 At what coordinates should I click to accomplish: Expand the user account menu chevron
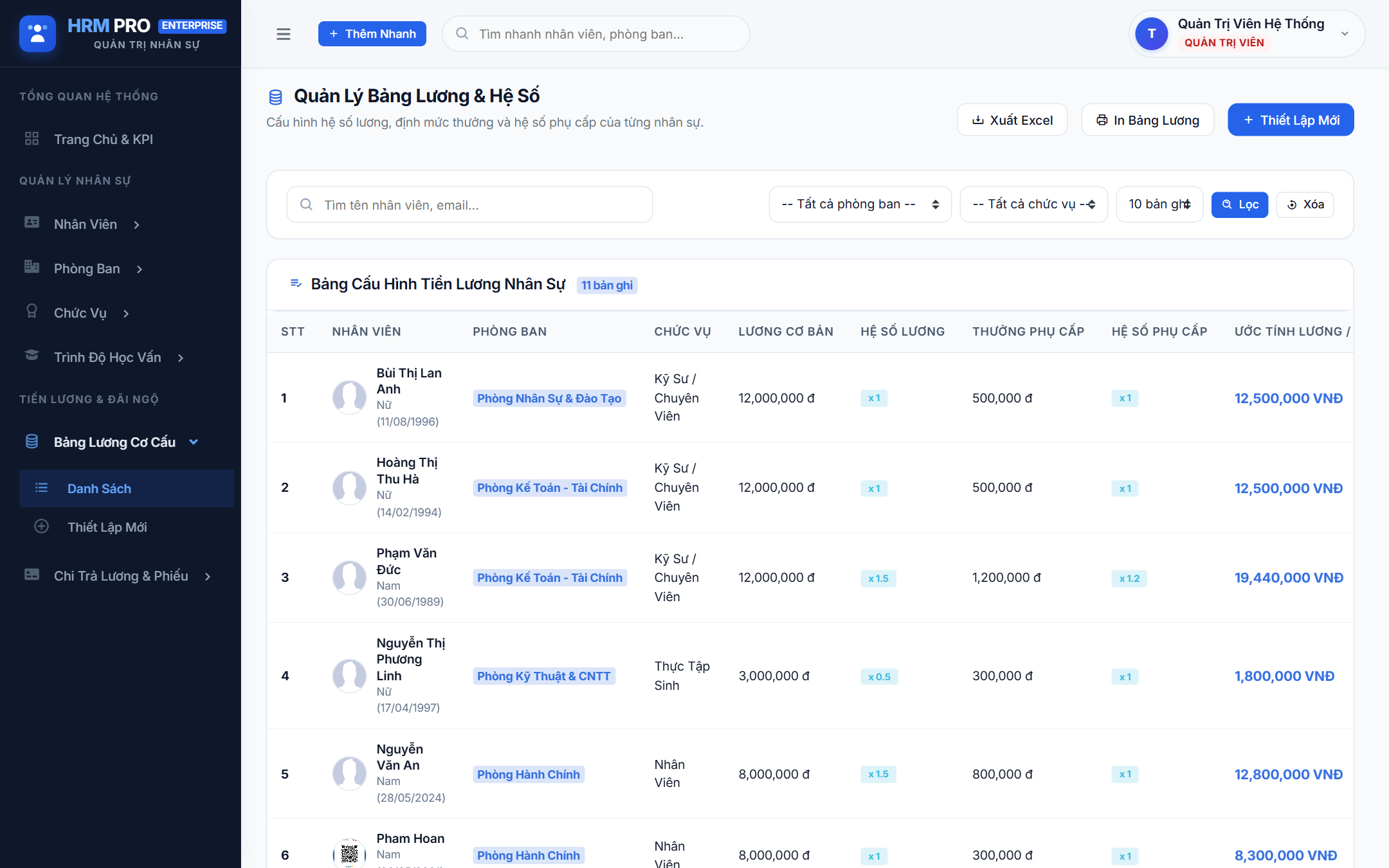[1345, 34]
